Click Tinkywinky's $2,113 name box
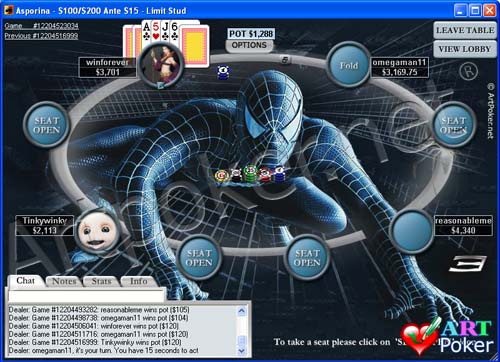The width and height of the screenshot is (500, 362). pos(45,226)
